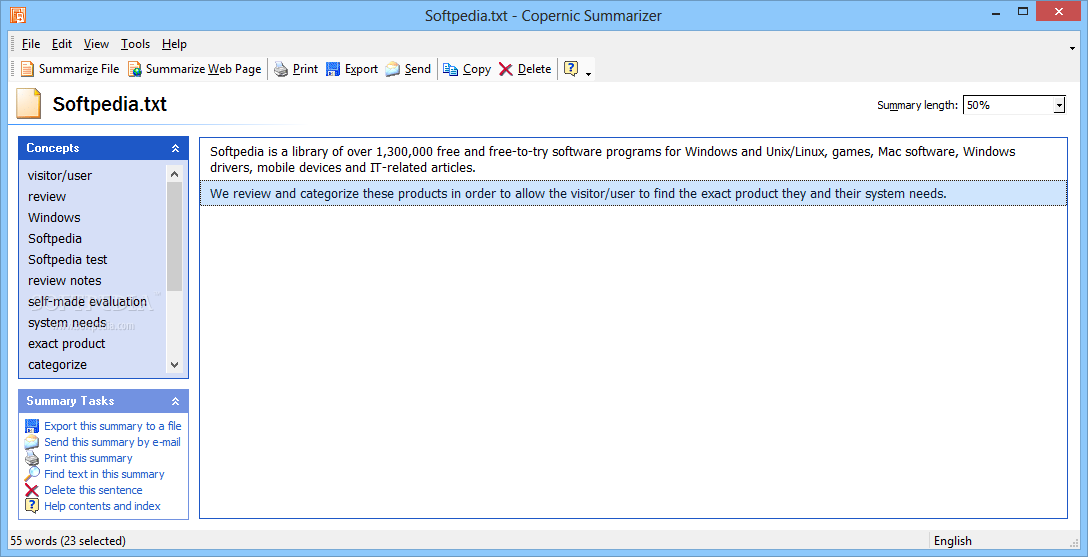
Task: Click the Softpedia.txt document icon in header
Action: [29, 104]
